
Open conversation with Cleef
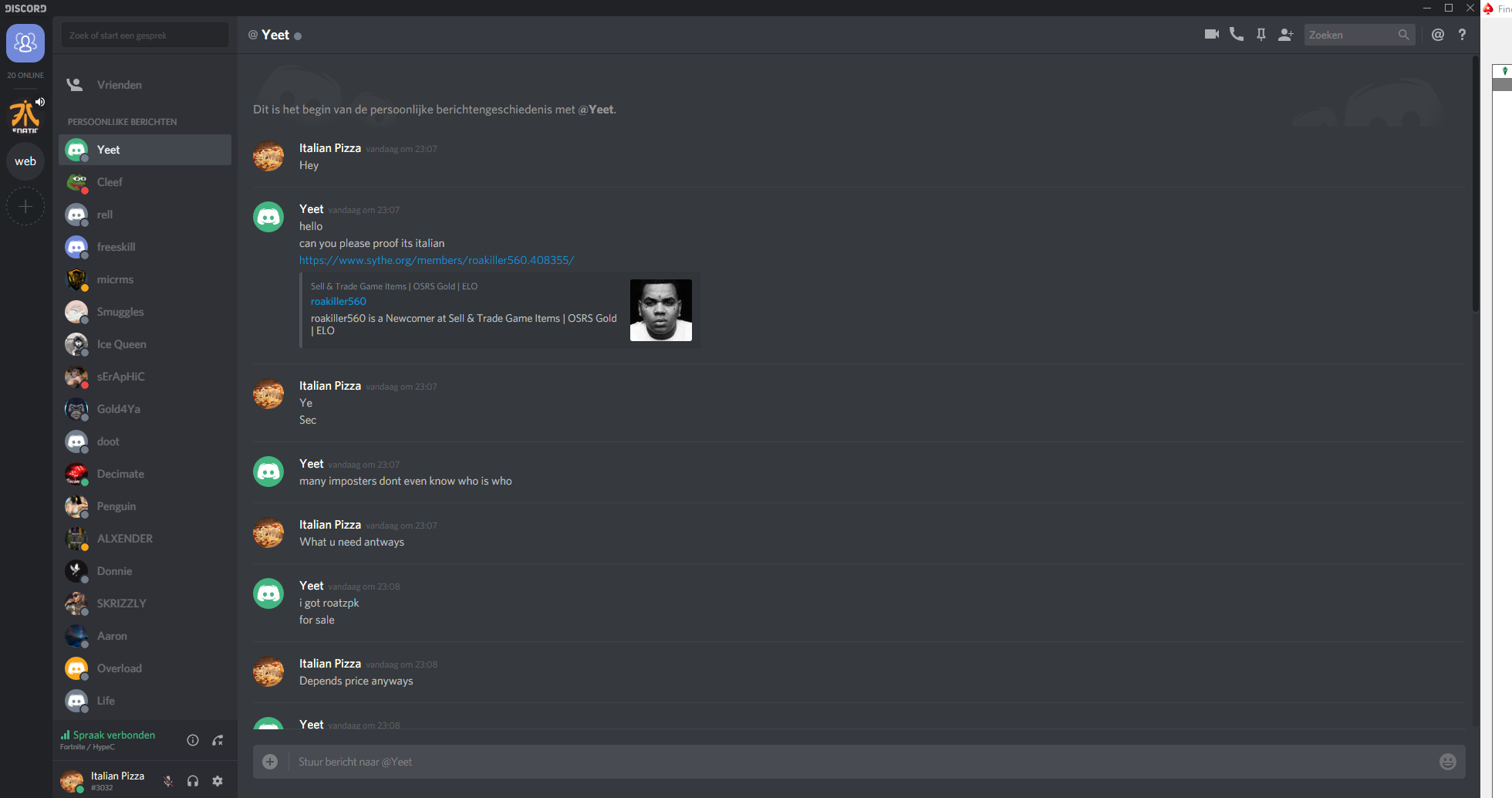[x=145, y=182]
